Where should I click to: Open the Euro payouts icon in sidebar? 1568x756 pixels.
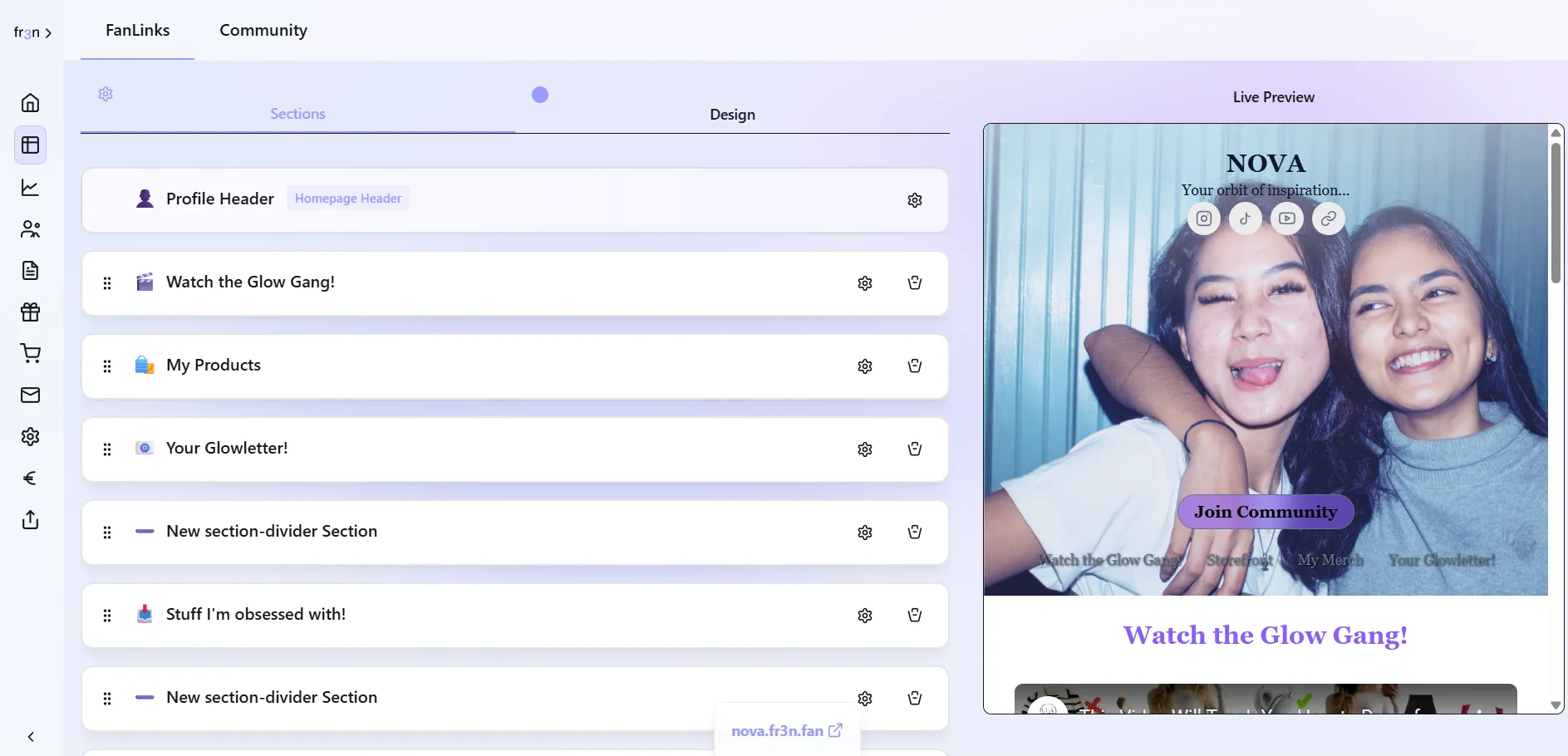tap(30, 479)
